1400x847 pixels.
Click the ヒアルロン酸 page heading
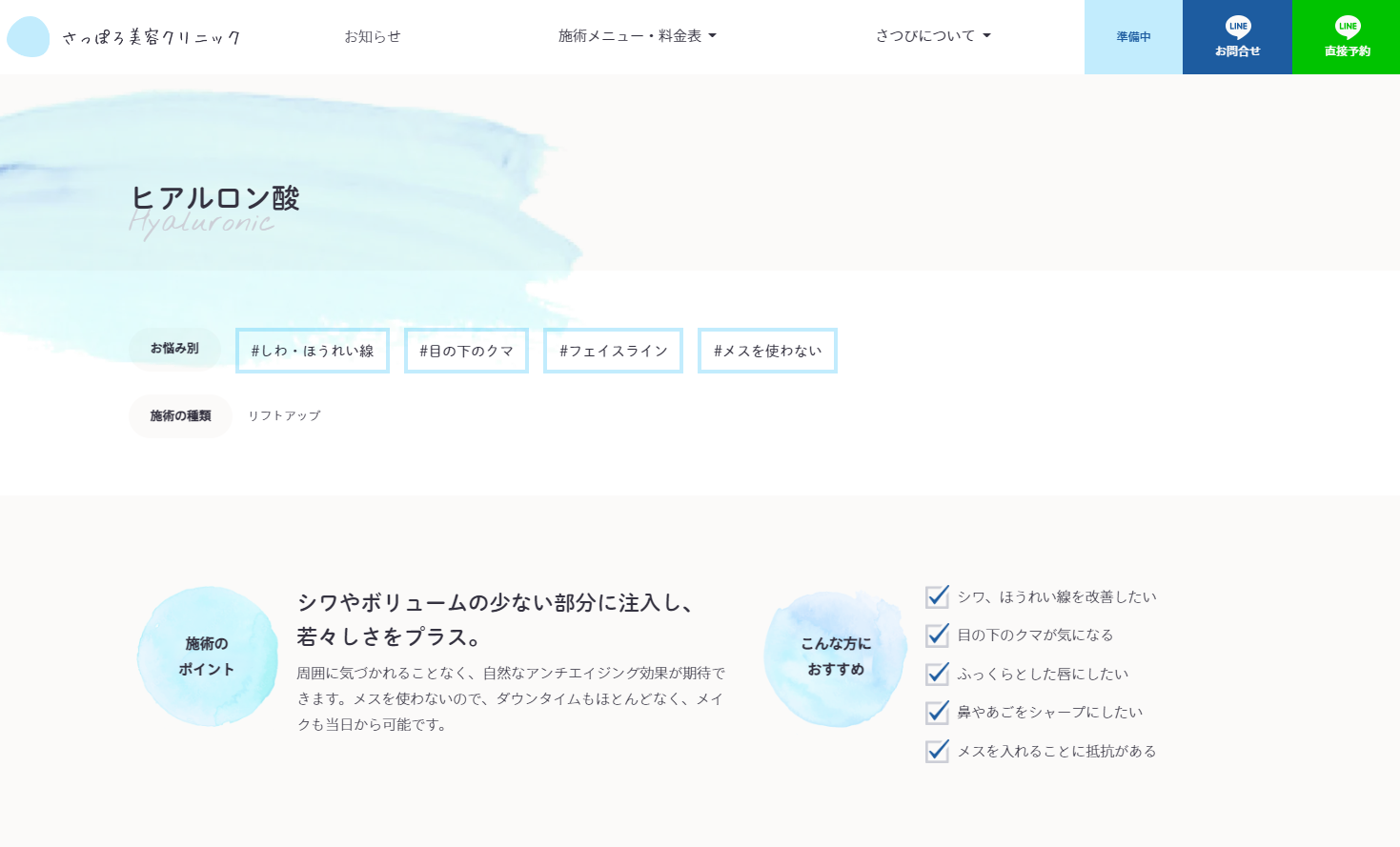pyautogui.click(x=215, y=198)
